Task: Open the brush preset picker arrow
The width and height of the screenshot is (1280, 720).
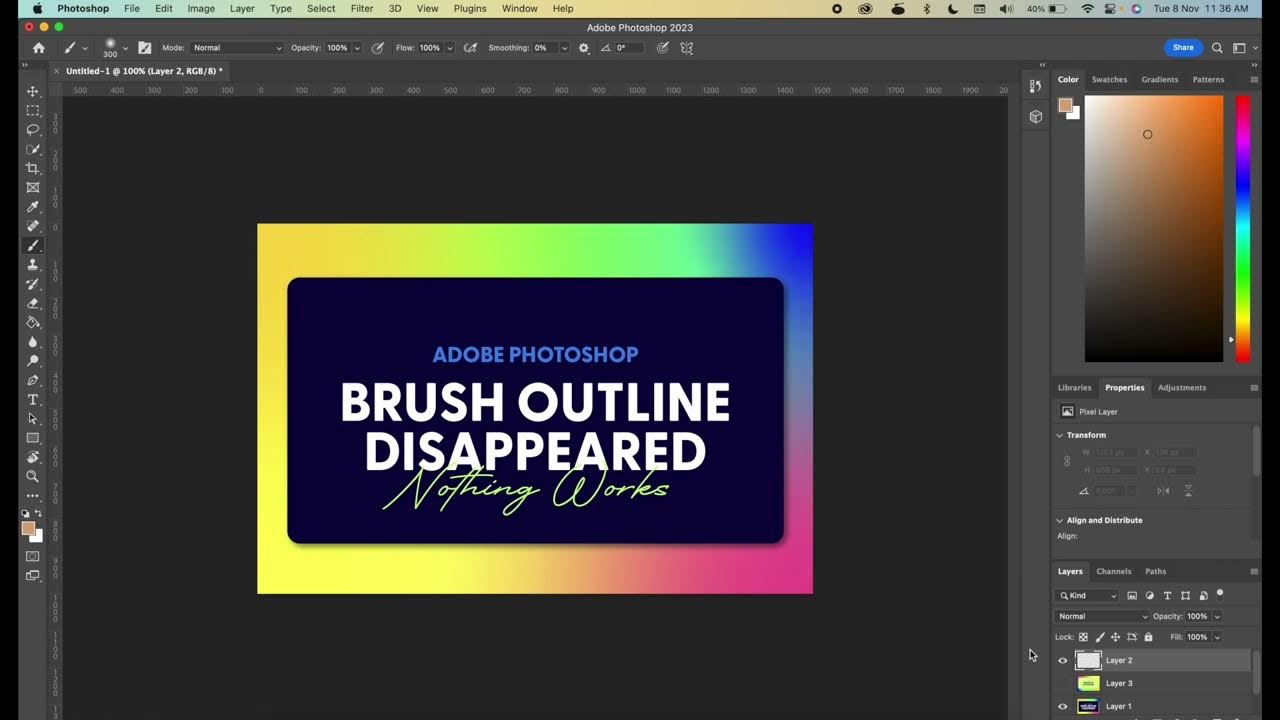Action: (125, 48)
